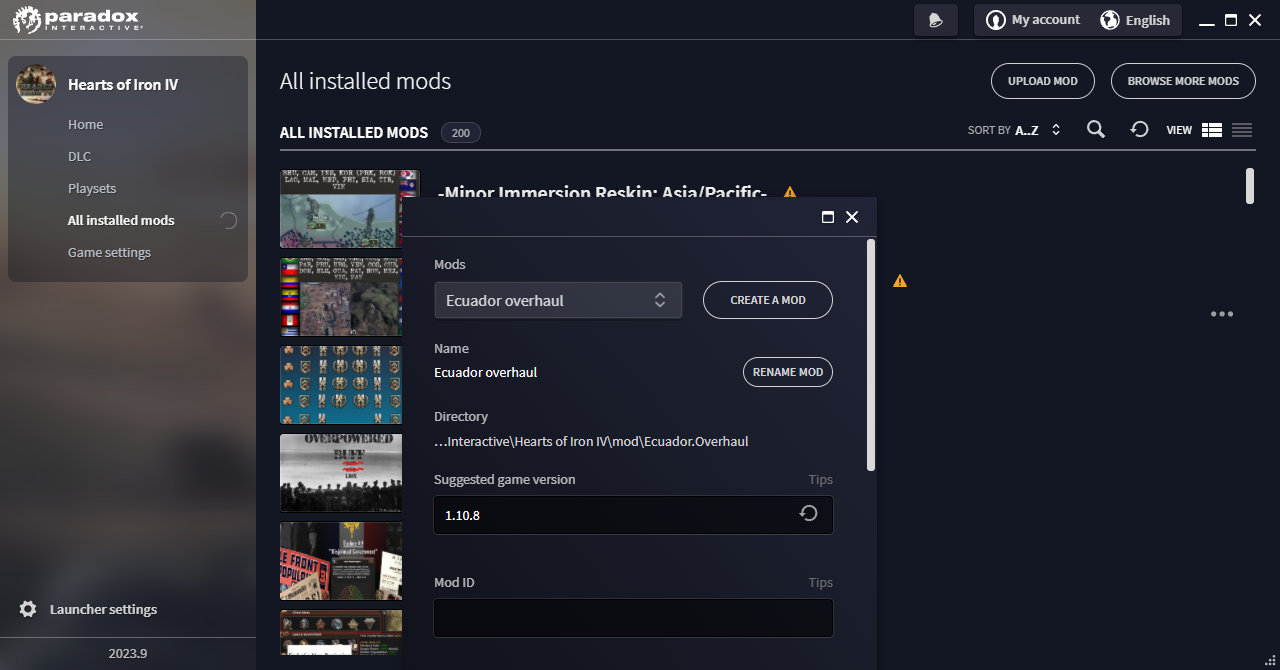Reload the installed mods list
Screen dimensions: 1280x670
[x=1139, y=129]
